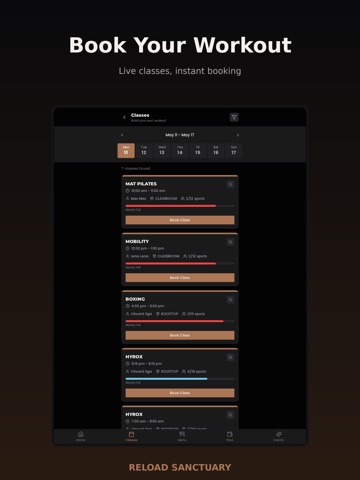
Task: Select Friday 15 in the date strip
Action: tap(198, 150)
